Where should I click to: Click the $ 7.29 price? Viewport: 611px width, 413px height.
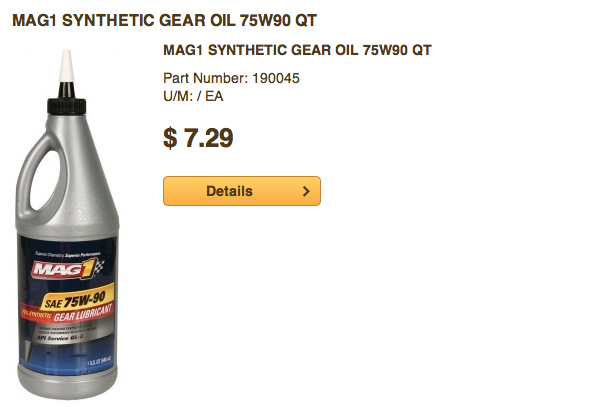tap(198, 138)
